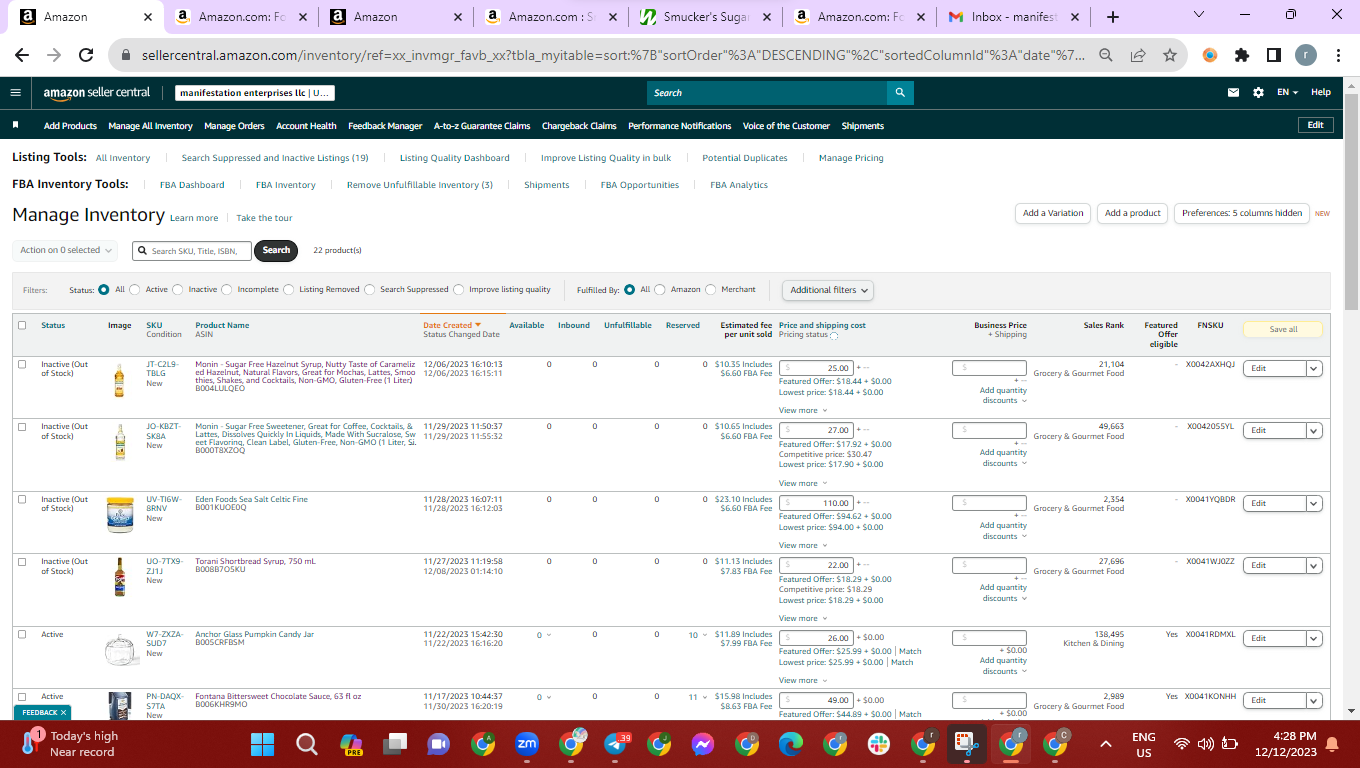Click the Search SKU, Title, ISBN field
Viewport: 1360px width, 768px height.
192,251
